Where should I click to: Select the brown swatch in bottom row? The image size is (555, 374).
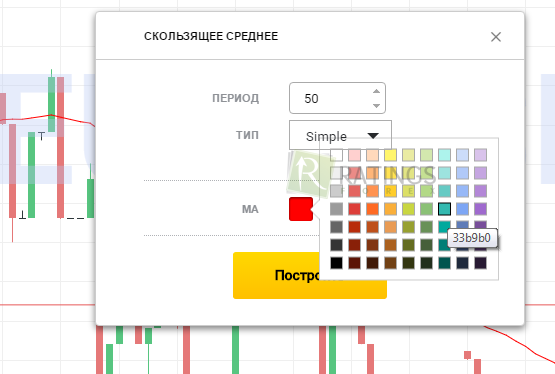(390, 263)
